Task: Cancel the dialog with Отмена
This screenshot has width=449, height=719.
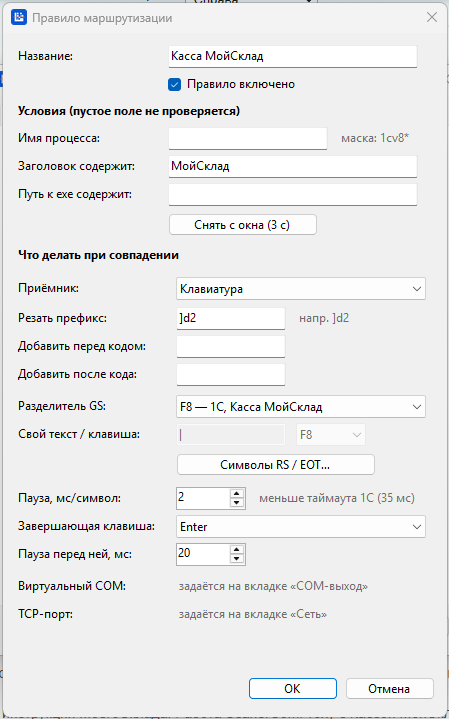Action: click(x=389, y=688)
